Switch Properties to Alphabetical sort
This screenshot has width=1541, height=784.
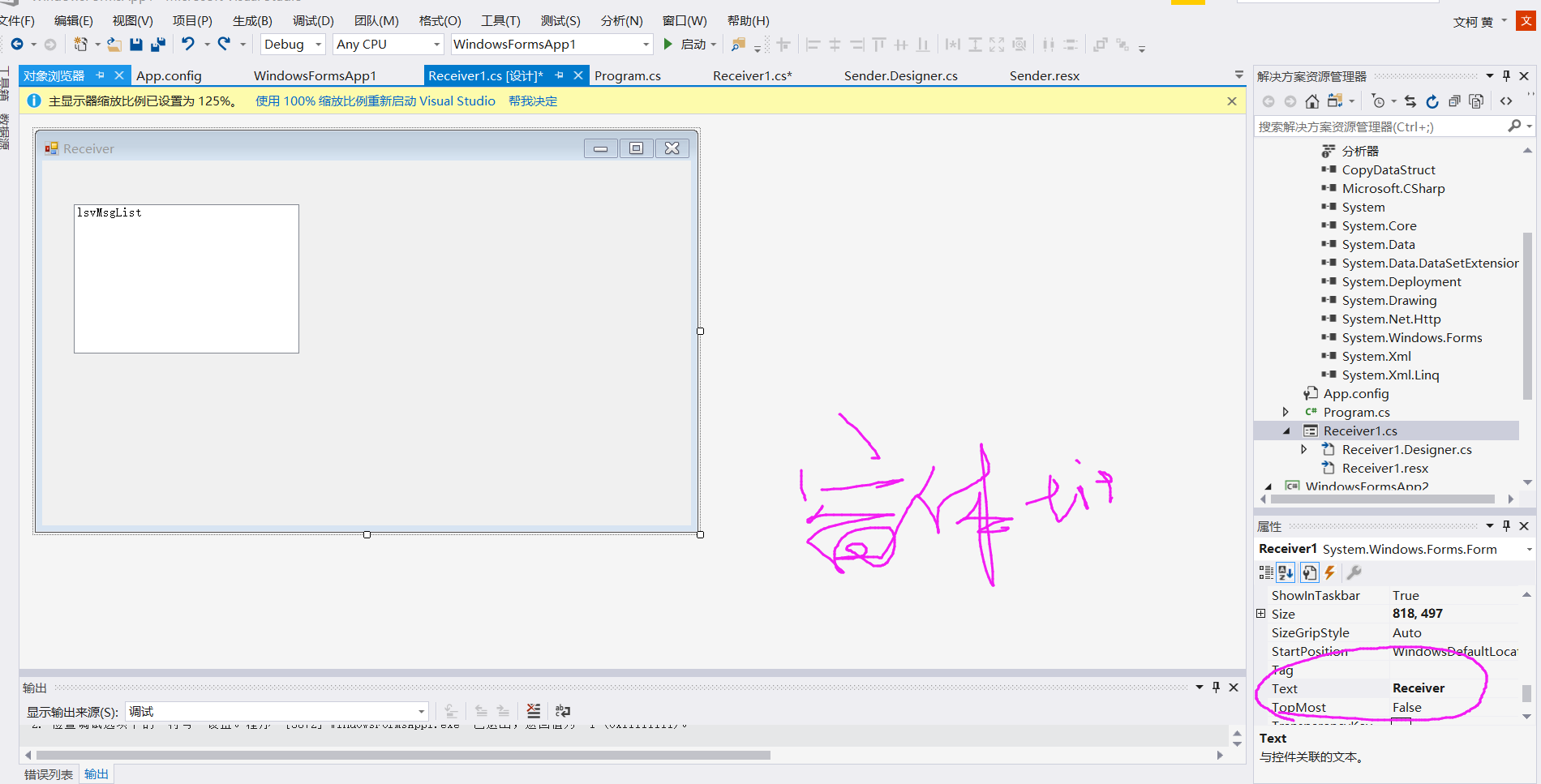pyautogui.click(x=1286, y=572)
